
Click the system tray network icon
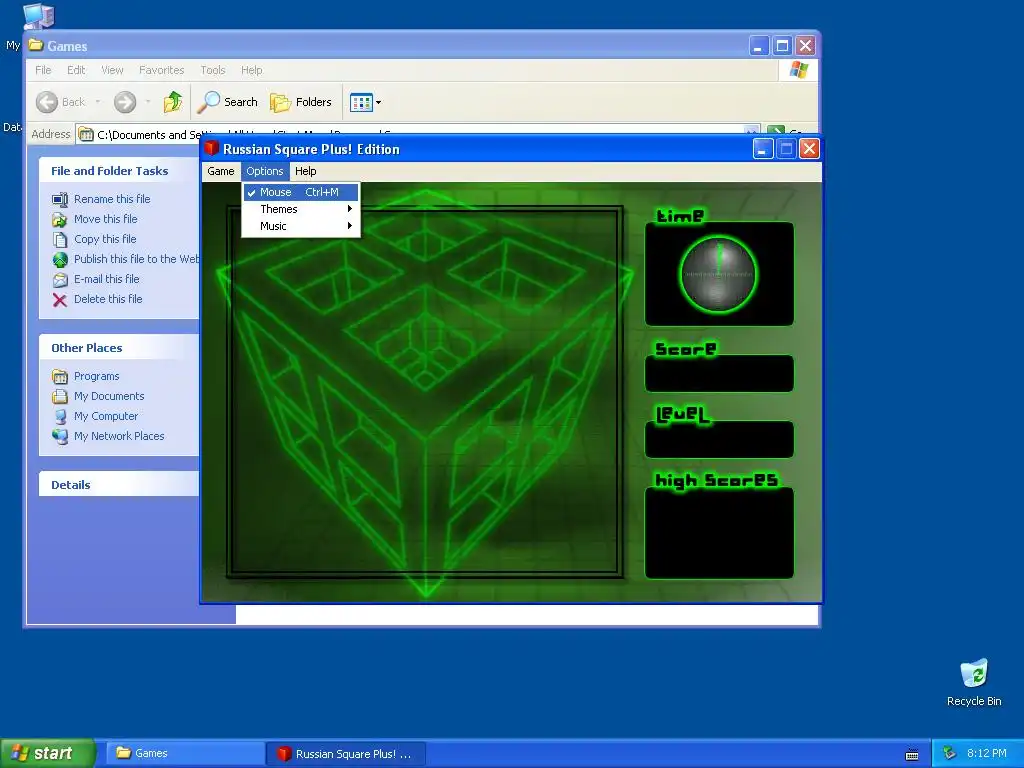pos(949,754)
